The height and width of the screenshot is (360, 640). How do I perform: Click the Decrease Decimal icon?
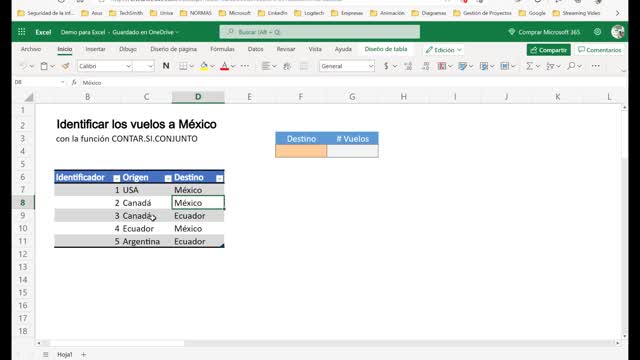[x=426, y=66]
